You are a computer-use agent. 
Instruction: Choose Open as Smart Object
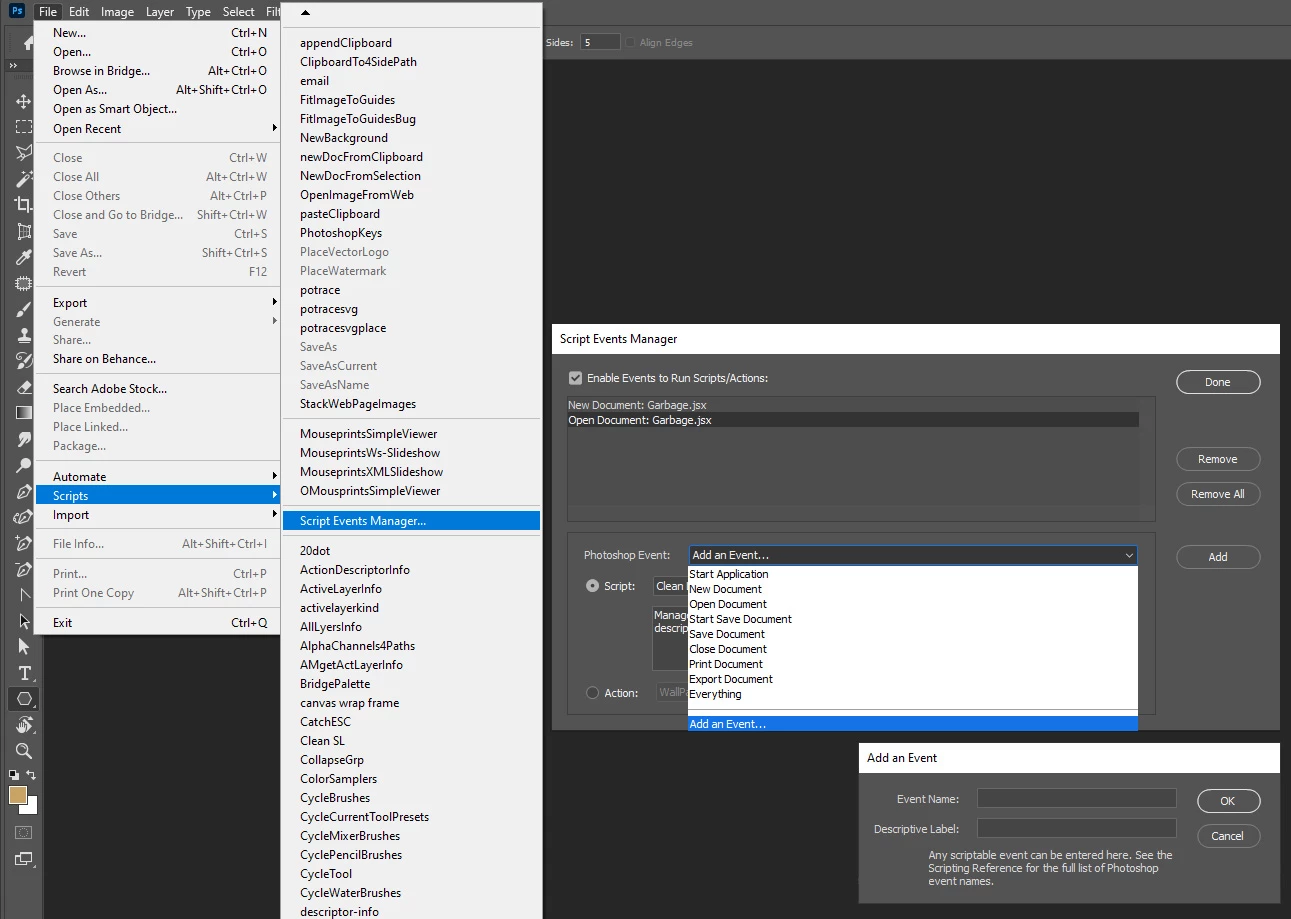pos(158,109)
